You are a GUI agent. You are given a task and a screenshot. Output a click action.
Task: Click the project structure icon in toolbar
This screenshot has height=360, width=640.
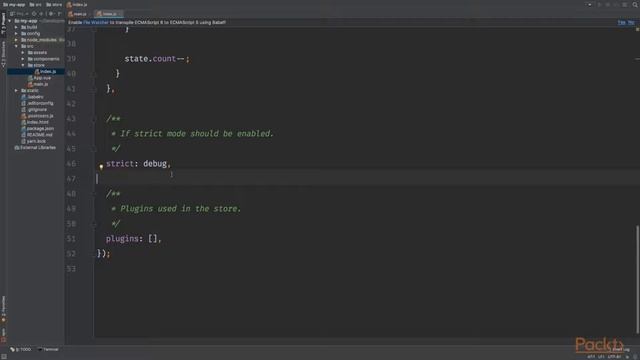coord(624,4)
